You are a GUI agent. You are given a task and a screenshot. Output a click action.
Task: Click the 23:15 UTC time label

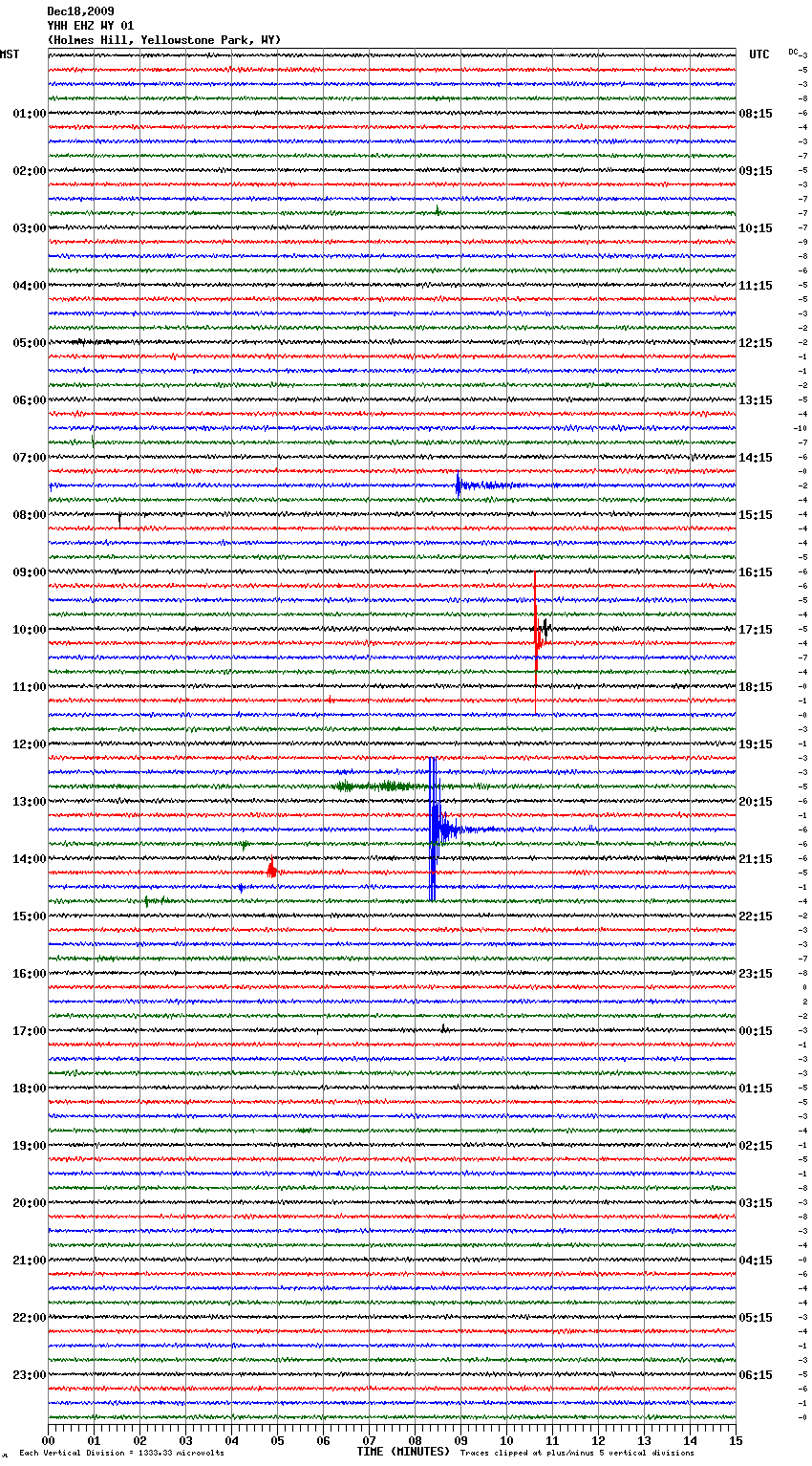pyautogui.click(x=756, y=974)
